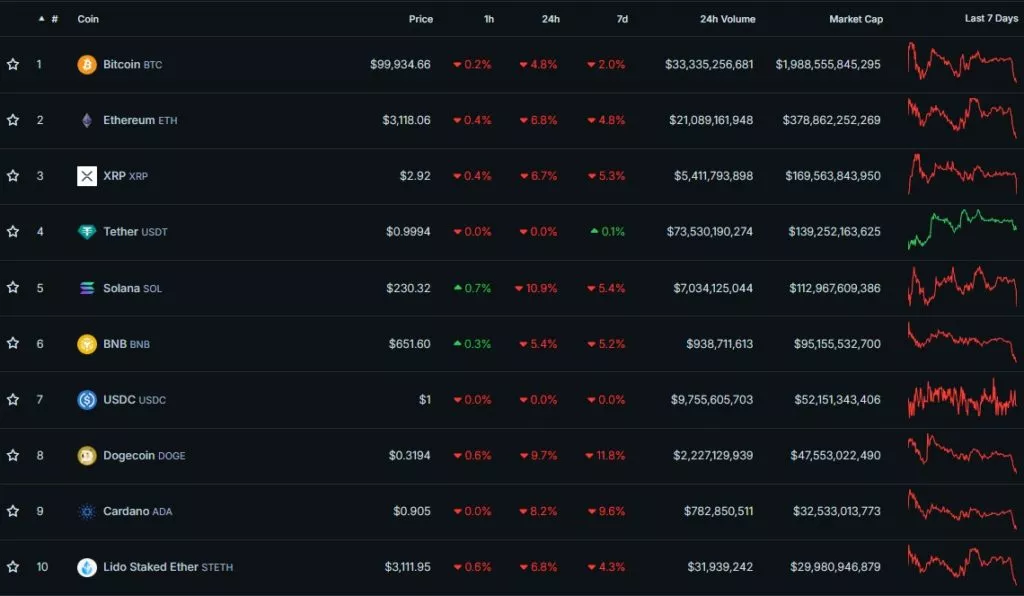This screenshot has height=596, width=1024.
Task: Favorite Dogecoin using the star
Action: (x=12, y=455)
